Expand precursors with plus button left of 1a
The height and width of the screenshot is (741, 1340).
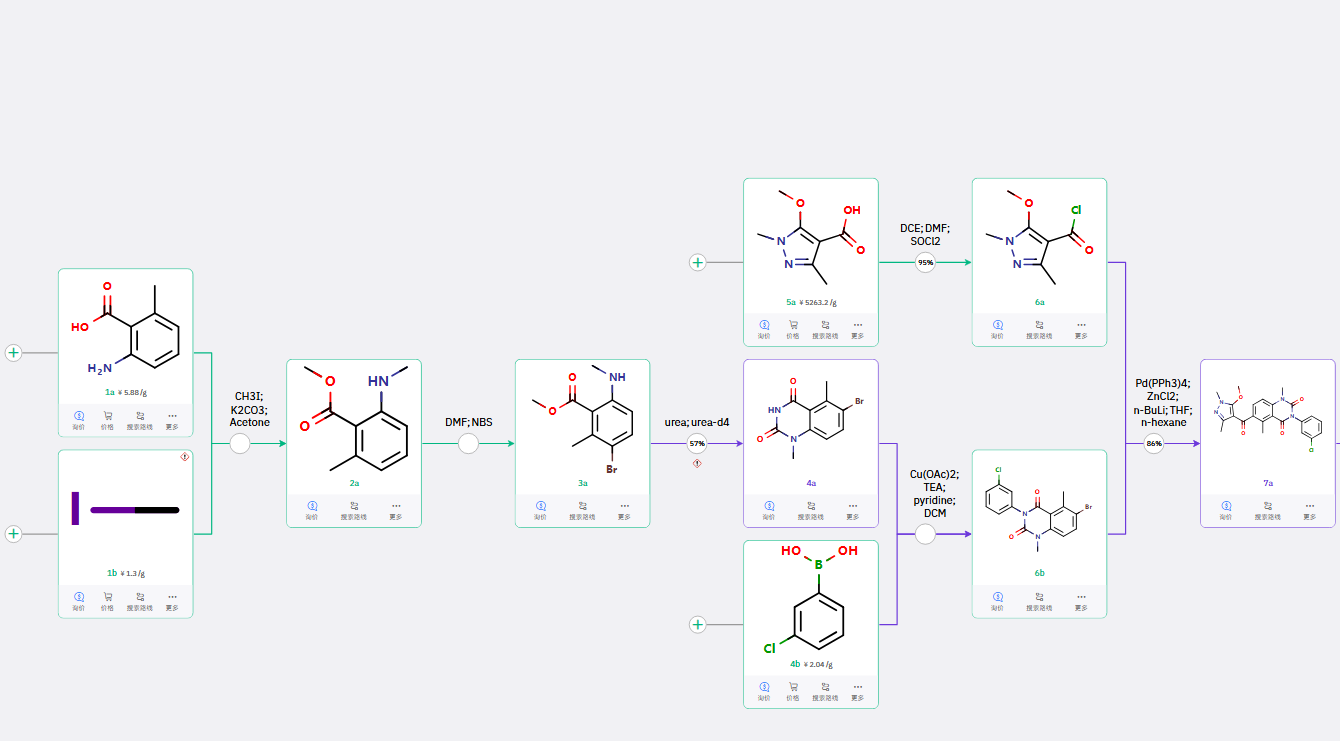click(x=14, y=353)
